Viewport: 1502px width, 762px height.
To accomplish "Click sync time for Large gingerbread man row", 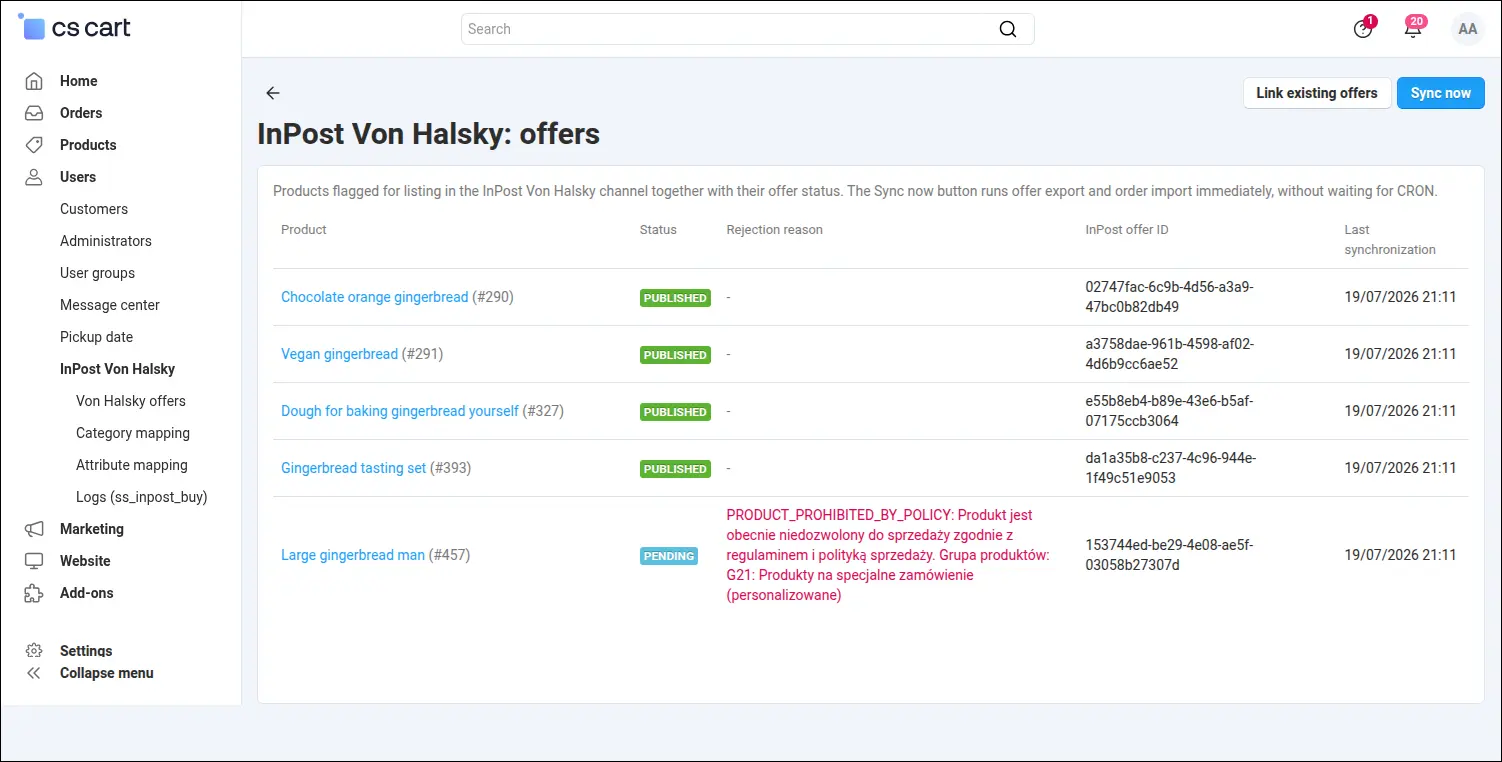I will pos(1400,555).
